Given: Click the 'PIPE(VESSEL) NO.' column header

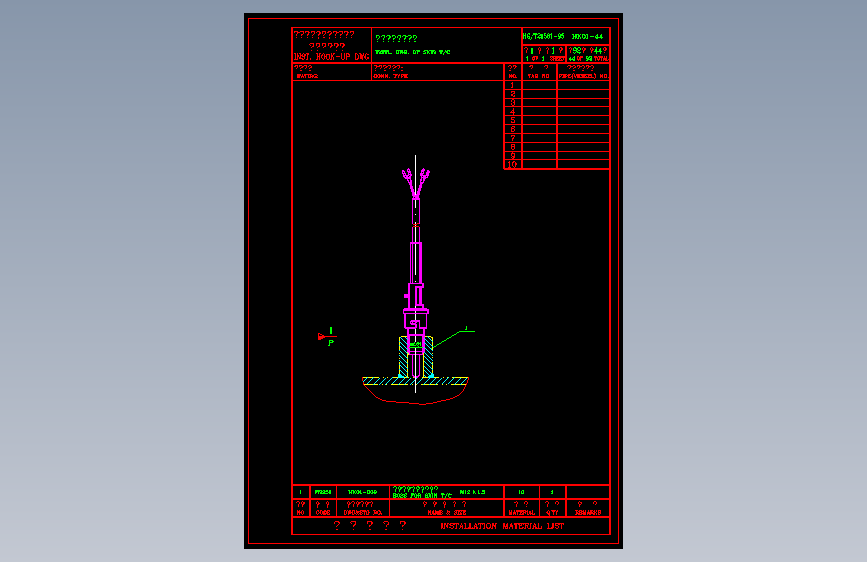Looking at the screenshot, I should click(583, 76).
